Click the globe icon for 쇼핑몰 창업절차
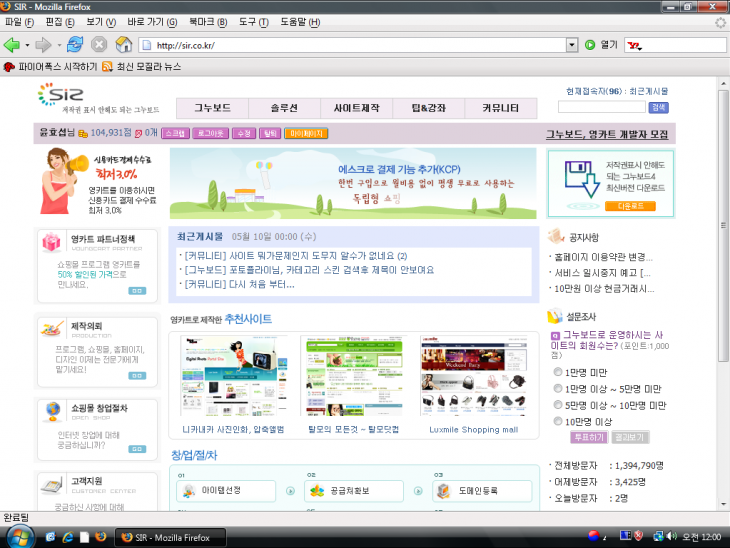Image resolution: width=730 pixels, height=548 pixels. click(53, 411)
